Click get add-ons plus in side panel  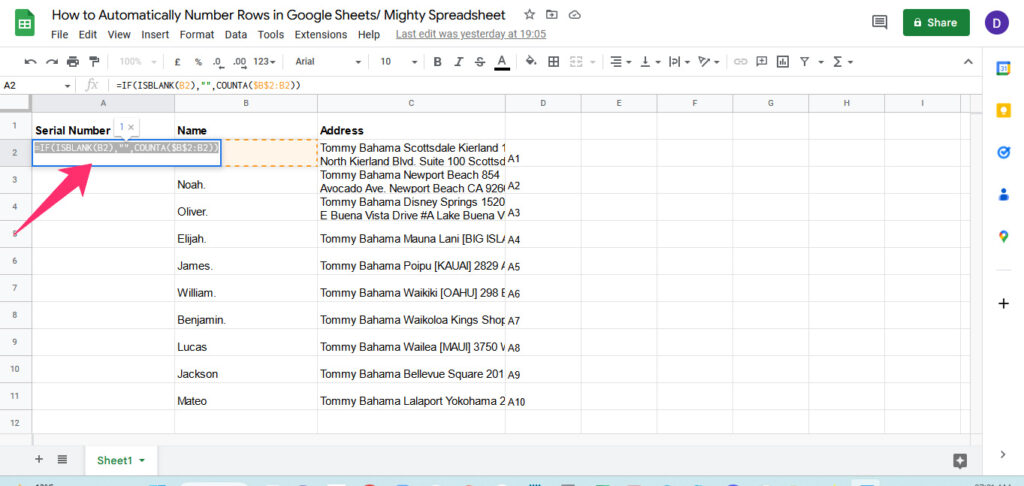(1003, 303)
